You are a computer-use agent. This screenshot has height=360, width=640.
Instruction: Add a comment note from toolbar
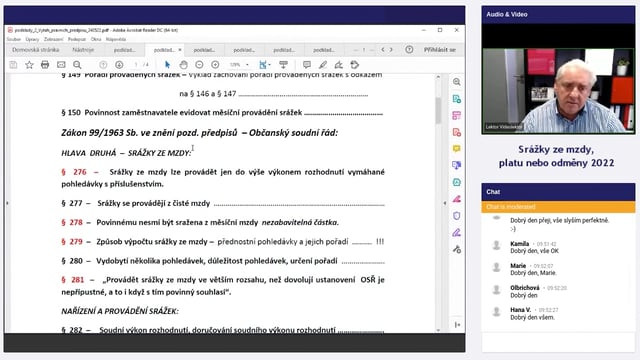coord(307,65)
